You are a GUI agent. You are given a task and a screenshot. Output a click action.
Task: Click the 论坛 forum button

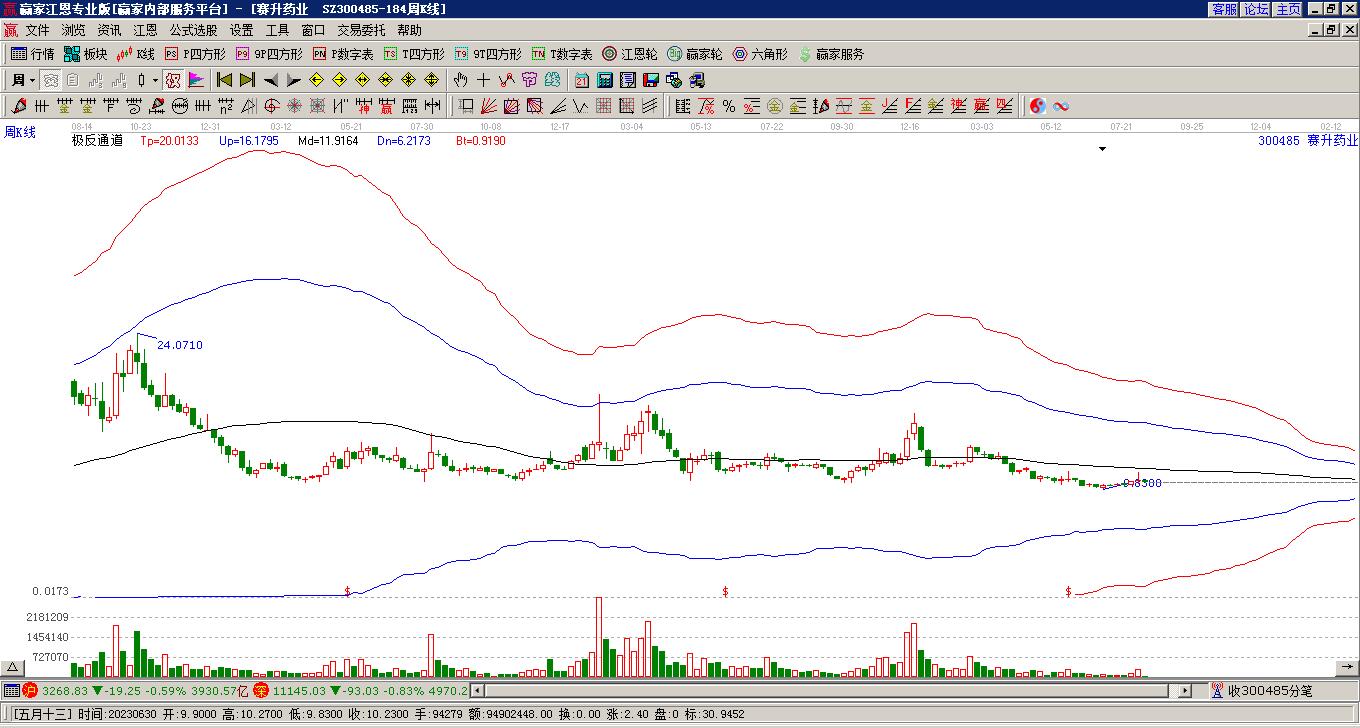pos(1256,9)
